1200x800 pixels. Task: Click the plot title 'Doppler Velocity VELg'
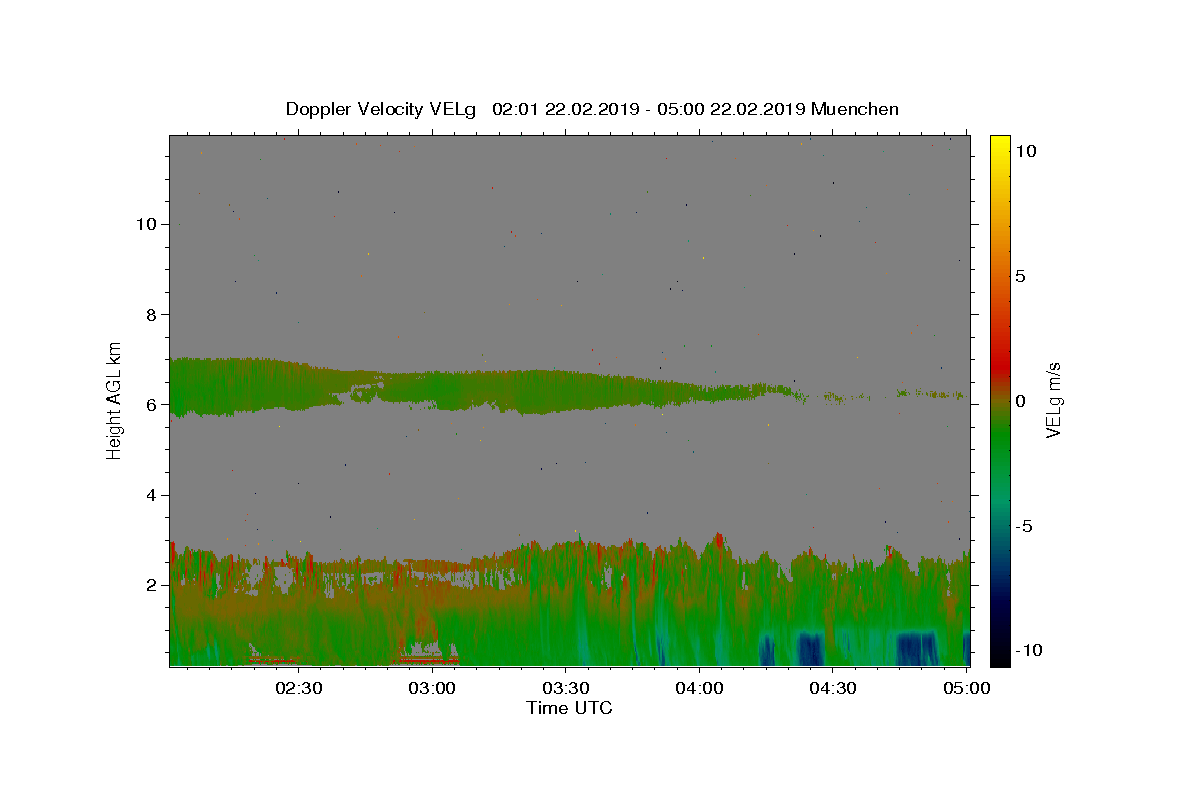[383, 109]
